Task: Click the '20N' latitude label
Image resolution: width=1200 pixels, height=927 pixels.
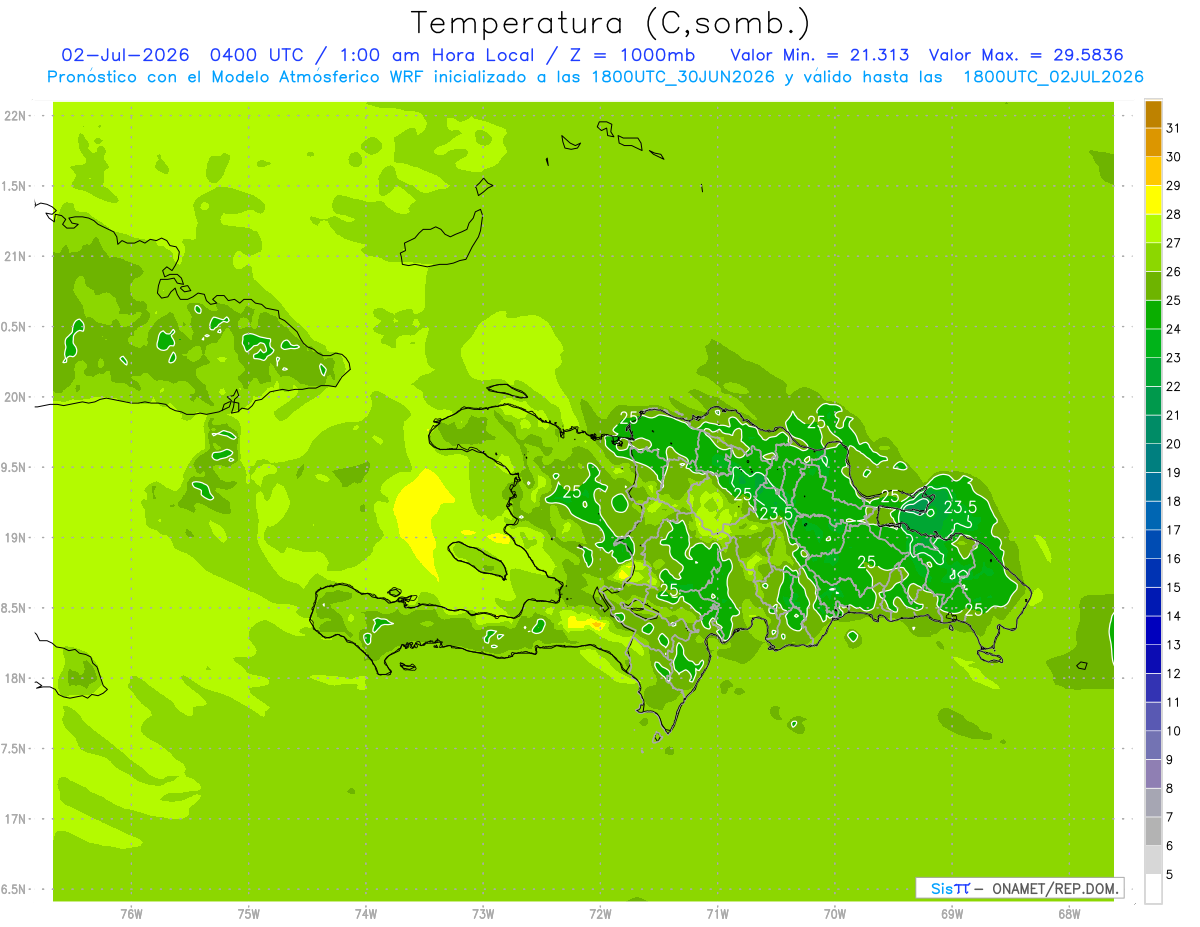Action: (x=16, y=397)
